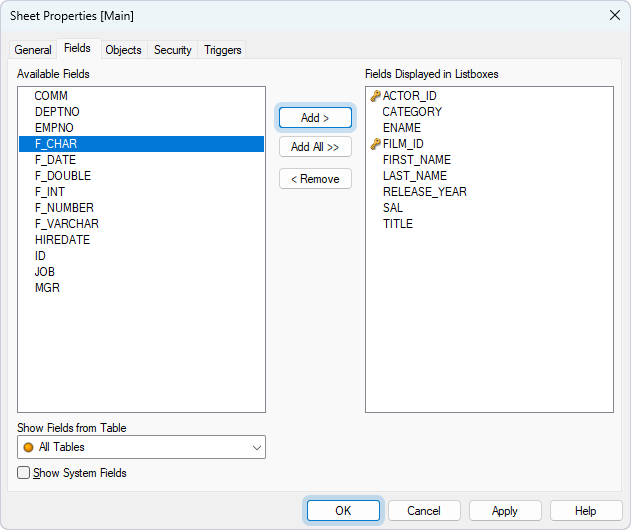Select the F_DOUBLE available field
Screen dimensions: 631x530
click(x=63, y=176)
